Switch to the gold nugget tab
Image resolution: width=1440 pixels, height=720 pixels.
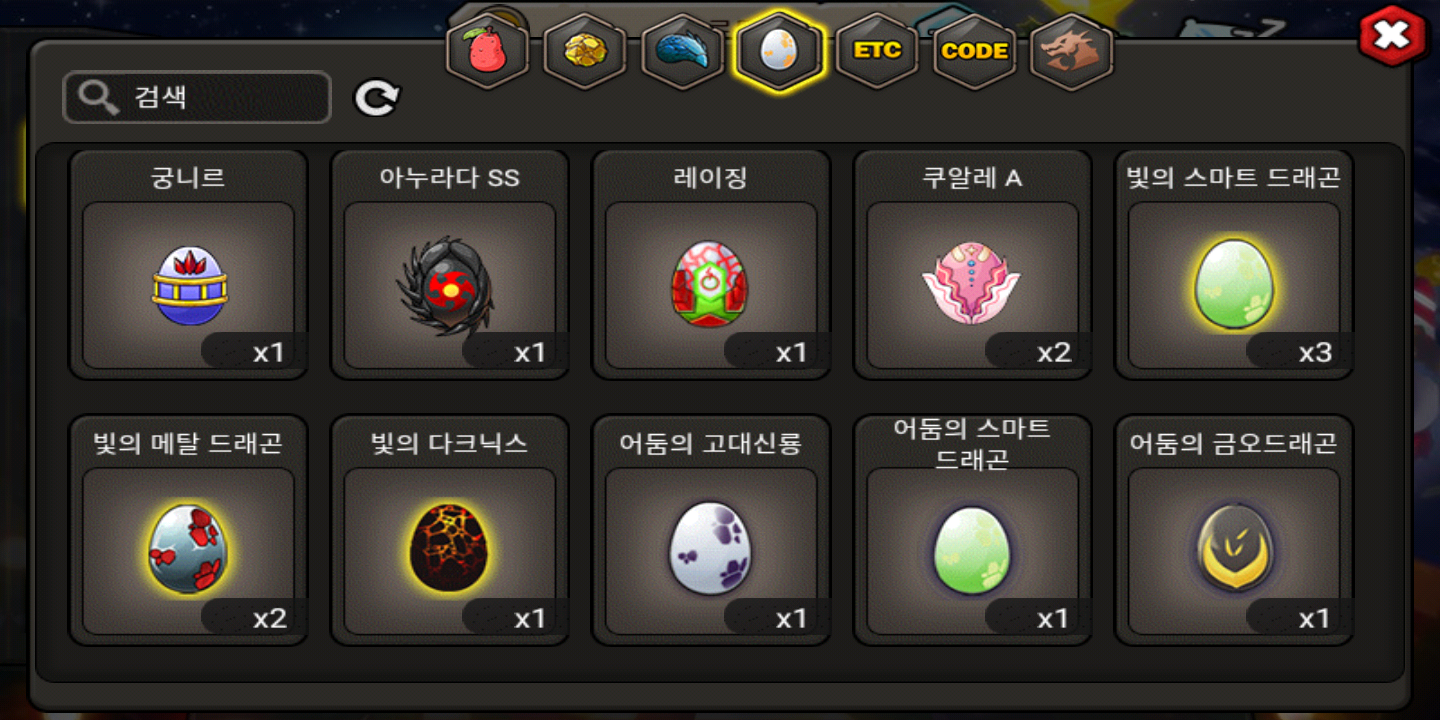584,50
